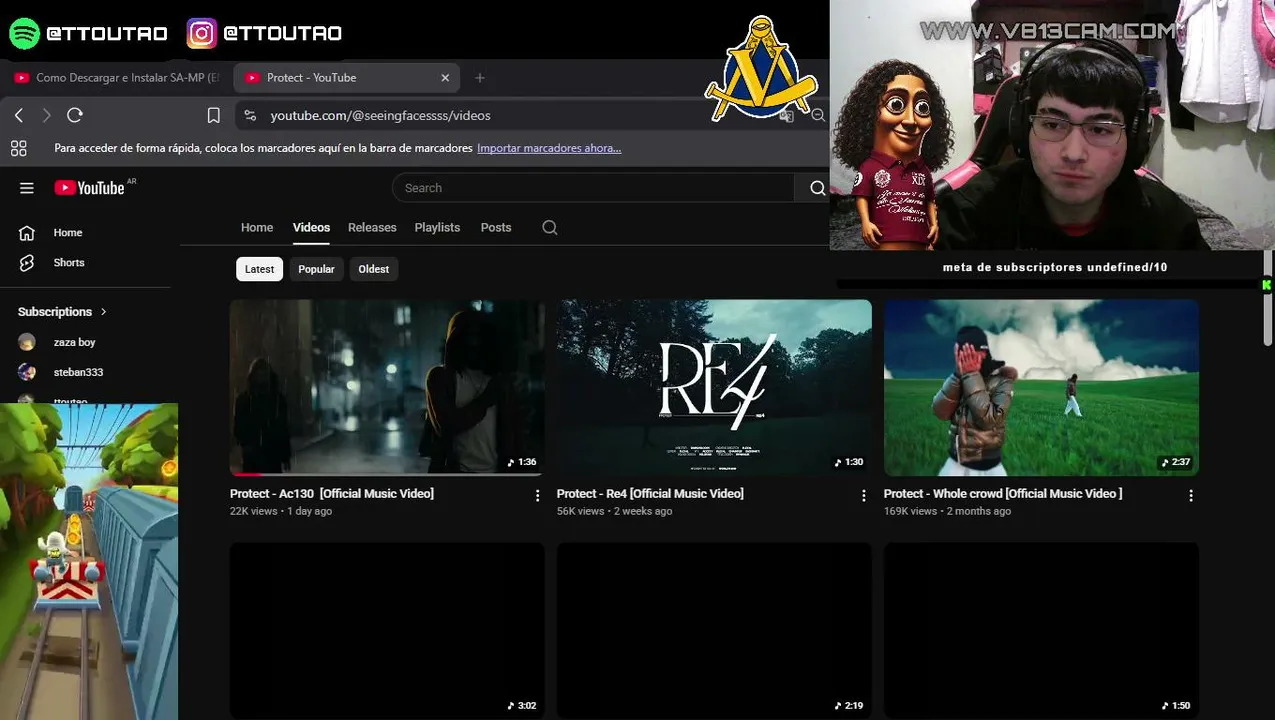Open the channel Posts tab

(x=496, y=227)
